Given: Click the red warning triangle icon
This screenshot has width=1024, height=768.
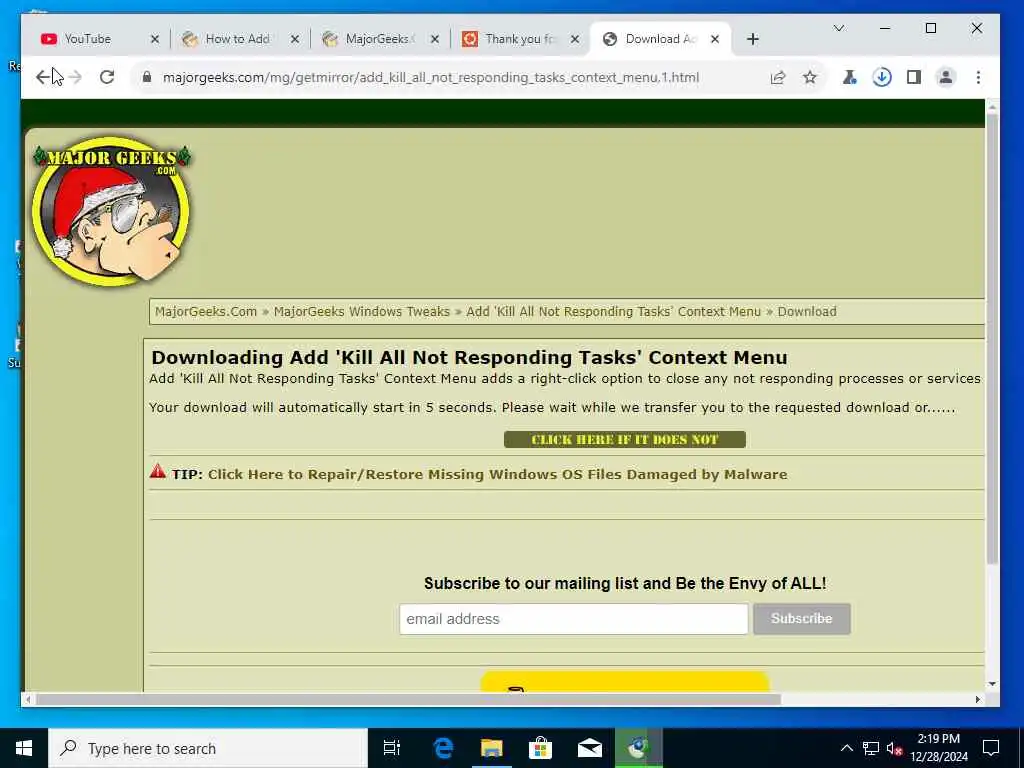Looking at the screenshot, I should point(157,471).
